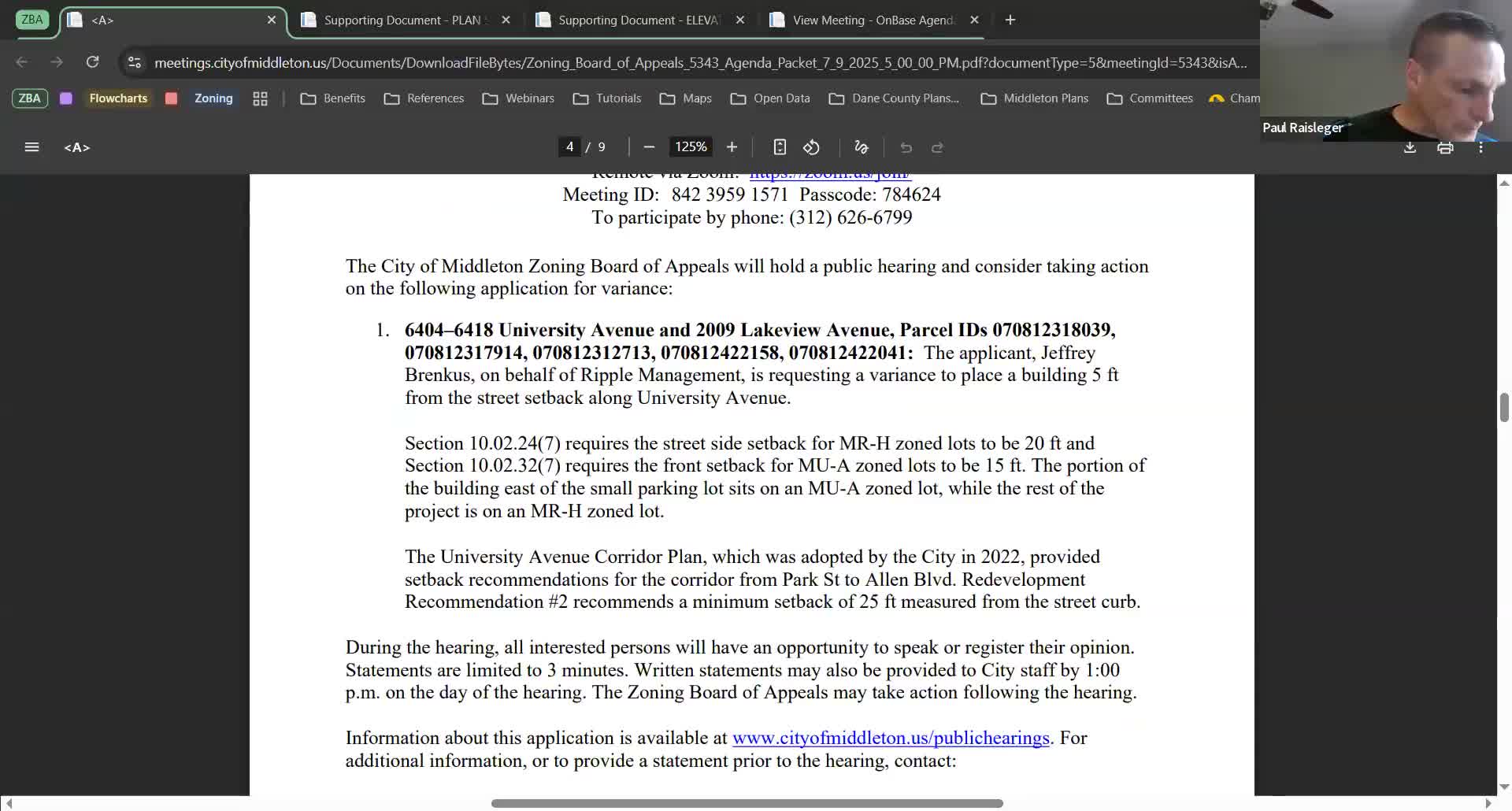
Task: Print the agenda packet
Action: [x=1445, y=147]
